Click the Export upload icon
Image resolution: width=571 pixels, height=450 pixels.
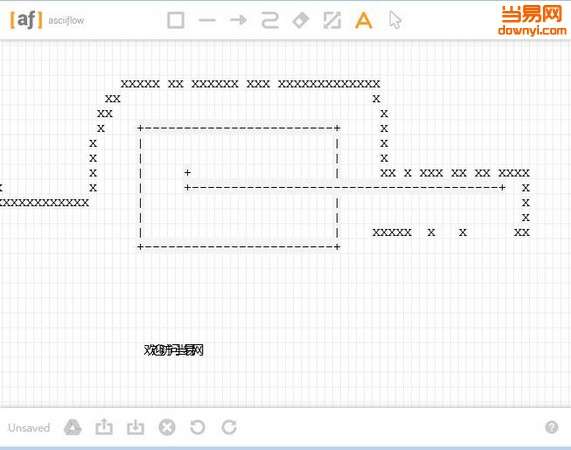[104, 427]
